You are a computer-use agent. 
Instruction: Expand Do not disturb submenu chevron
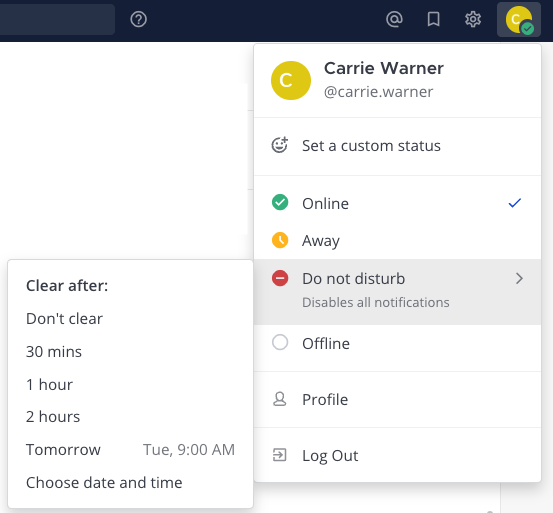click(x=519, y=279)
